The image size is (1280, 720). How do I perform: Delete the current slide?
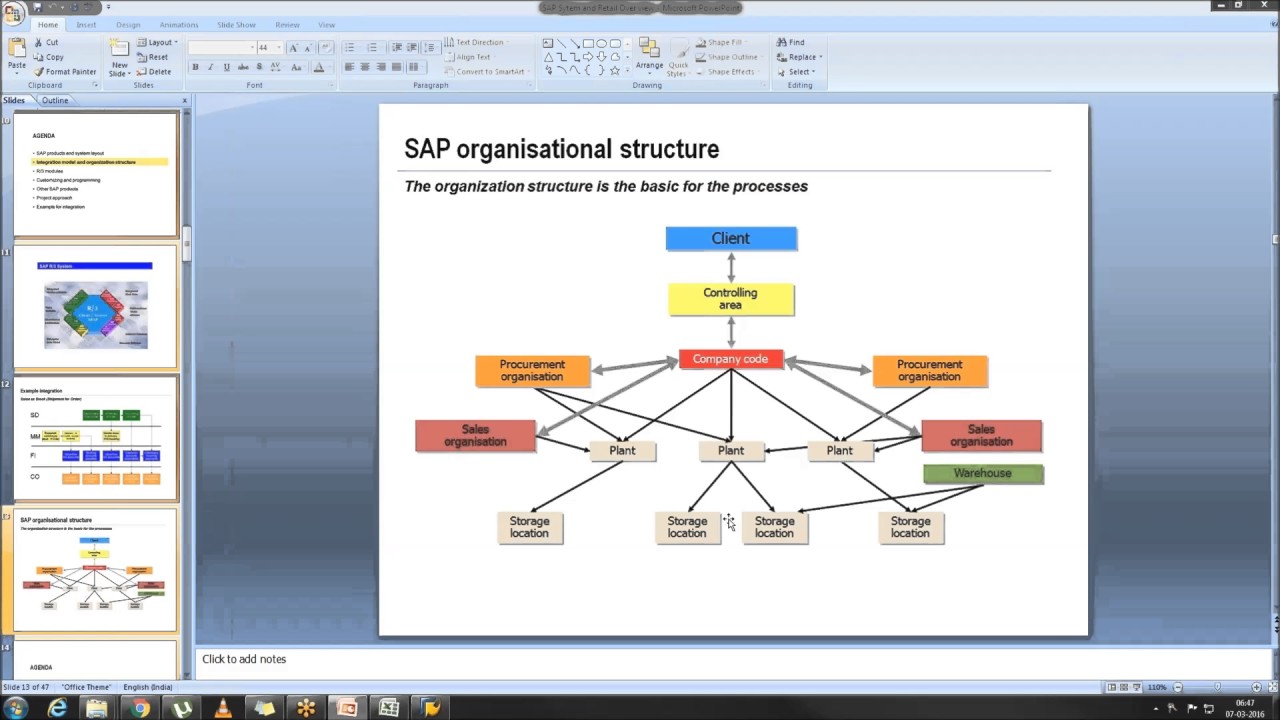(154, 72)
